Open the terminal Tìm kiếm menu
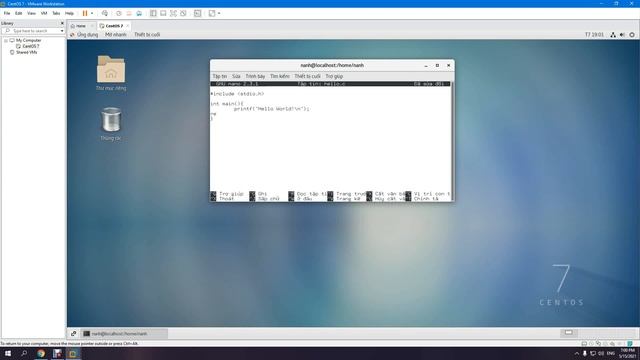The height and width of the screenshot is (360, 640). pos(280,76)
